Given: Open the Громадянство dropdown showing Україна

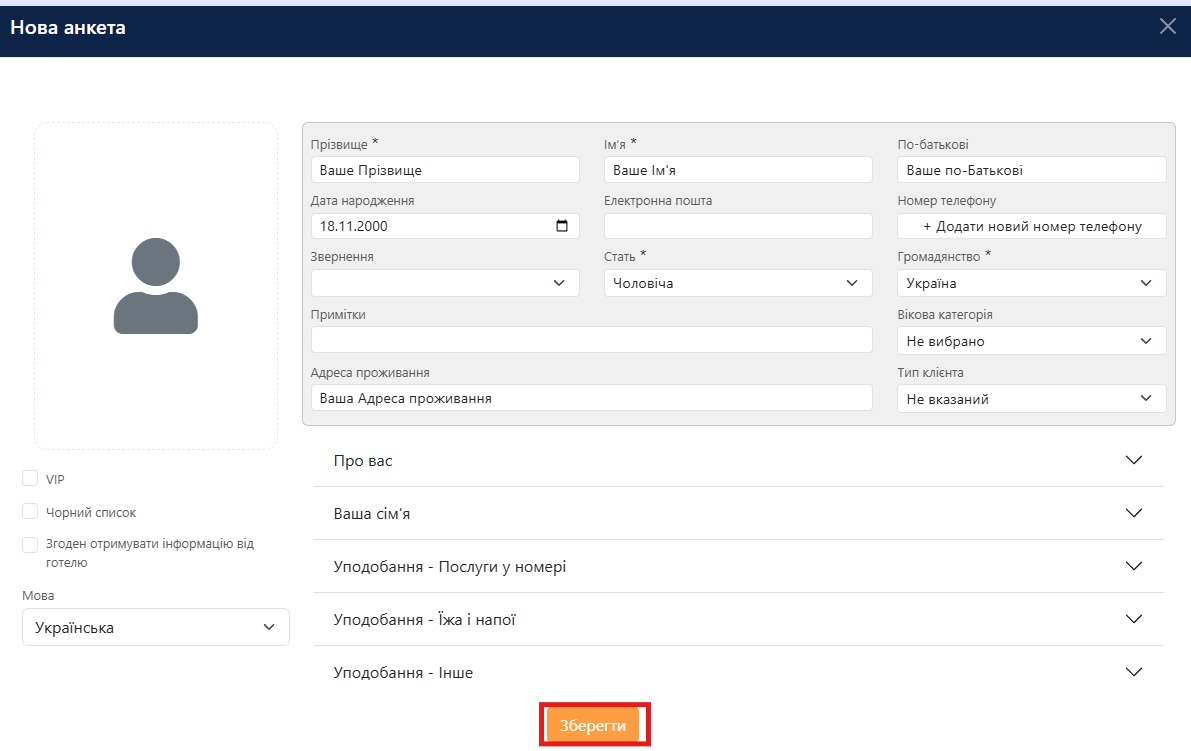Looking at the screenshot, I should (1031, 283).
